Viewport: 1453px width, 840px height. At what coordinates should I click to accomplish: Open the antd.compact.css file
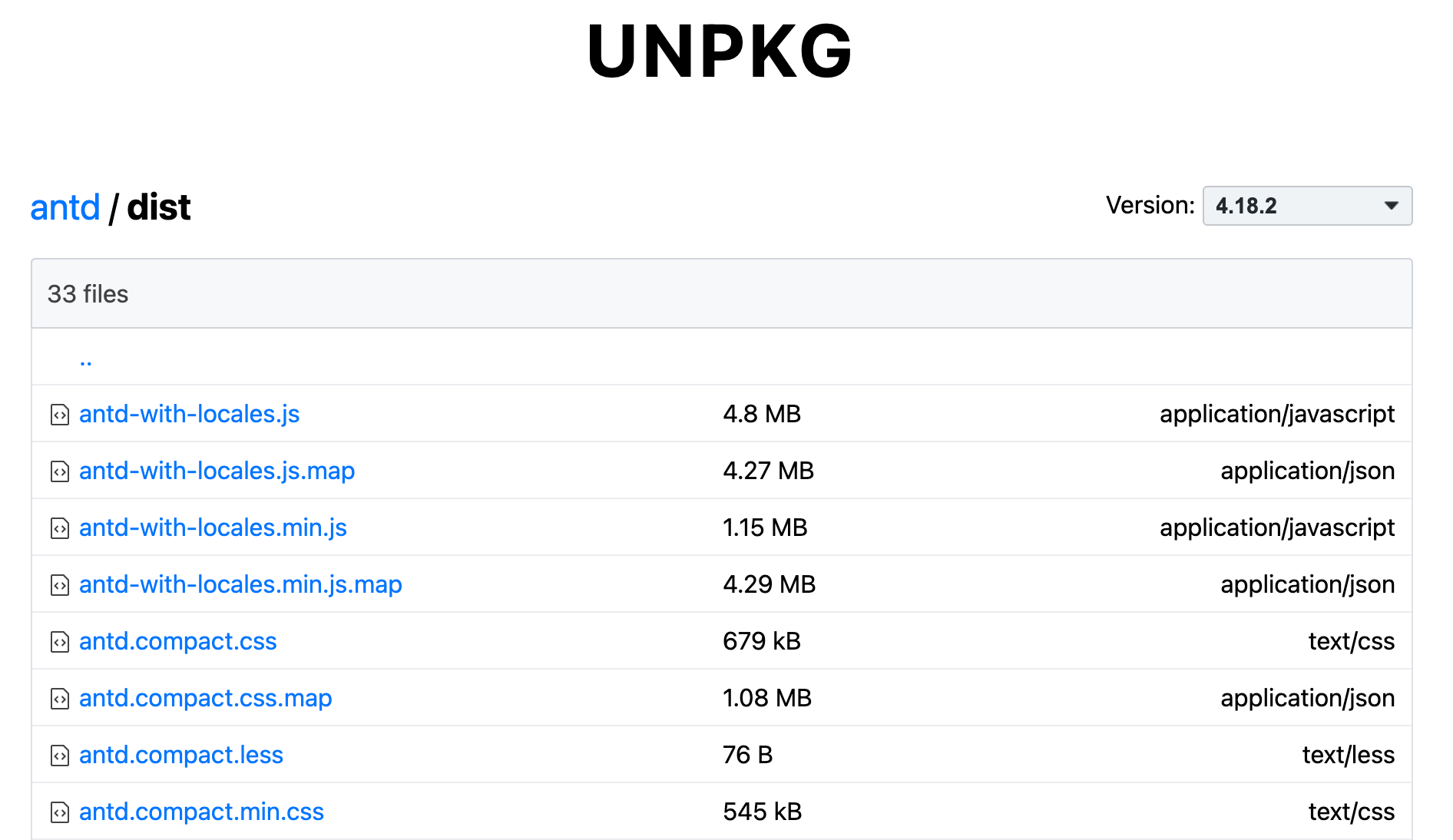point(177,641)
